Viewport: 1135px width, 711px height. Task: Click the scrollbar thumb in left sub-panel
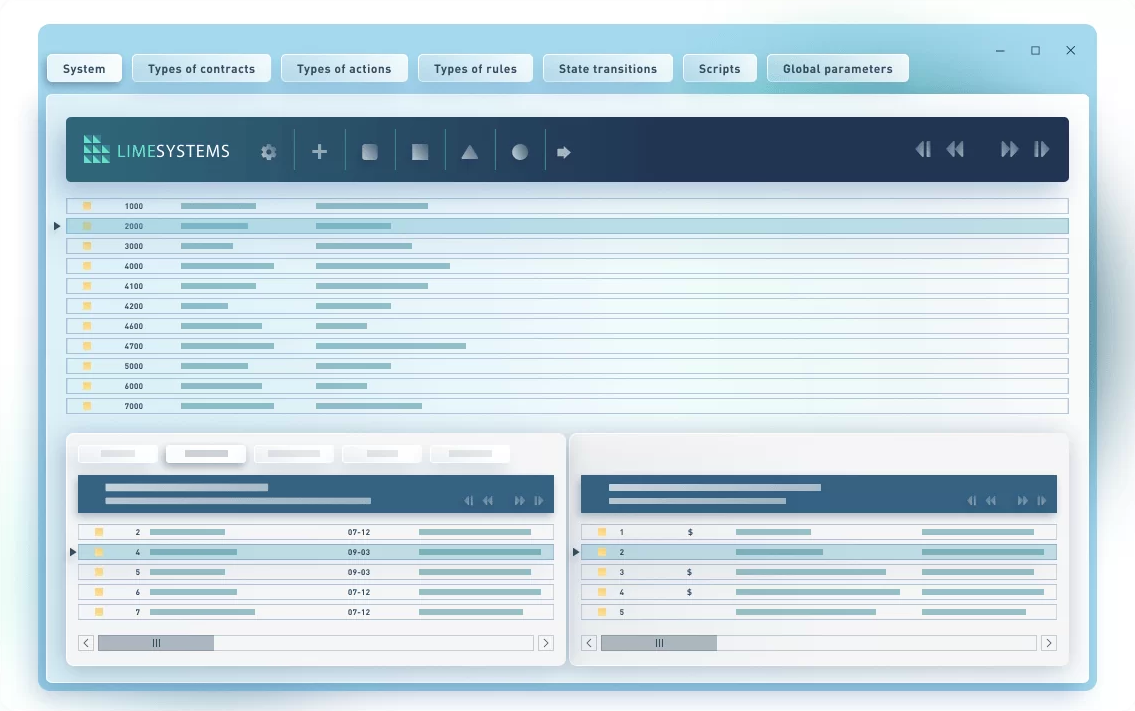coord(156,643)
